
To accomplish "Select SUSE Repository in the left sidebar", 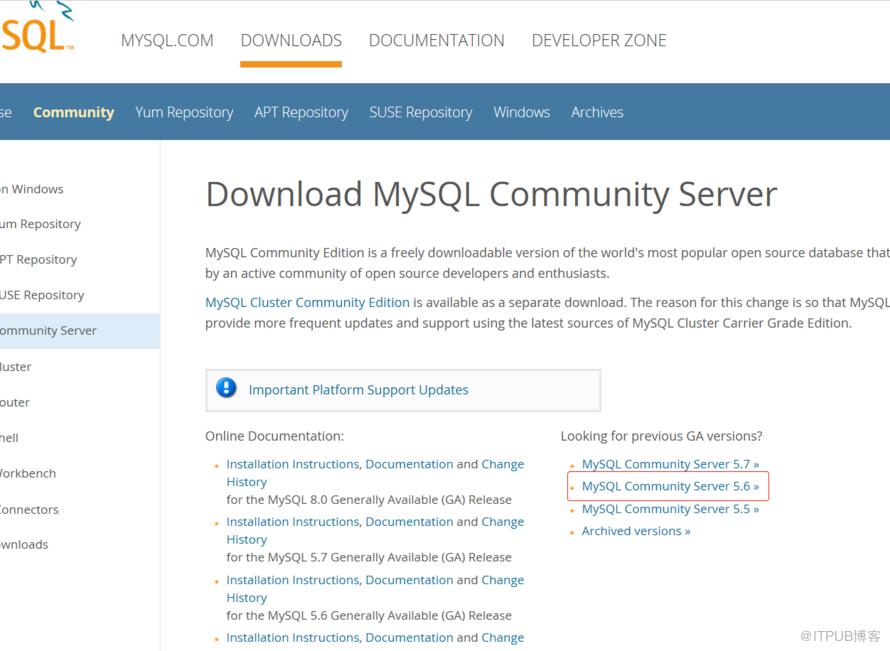I will 42,295.
